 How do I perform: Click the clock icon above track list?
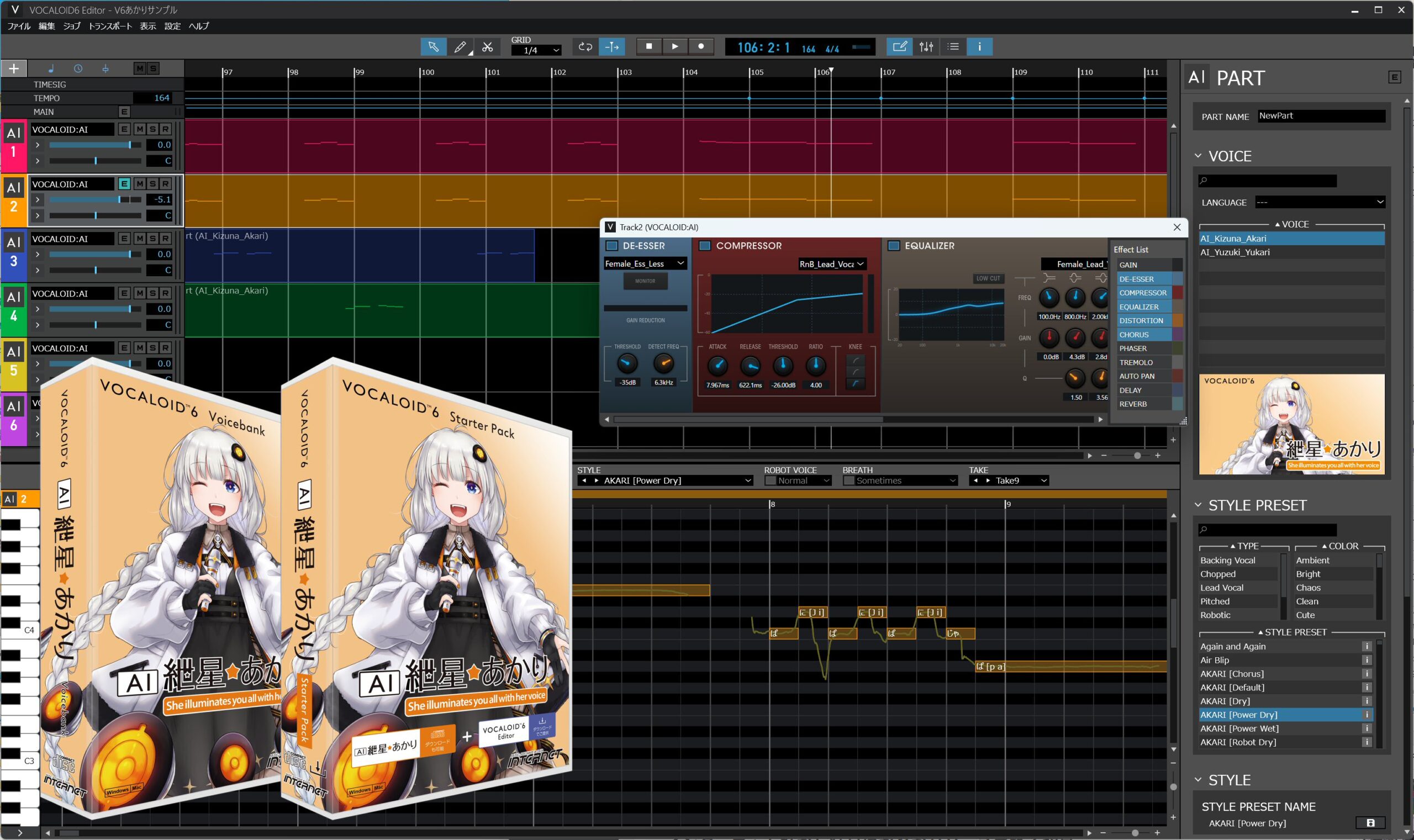pyautogui.click(x=78, y=68)
